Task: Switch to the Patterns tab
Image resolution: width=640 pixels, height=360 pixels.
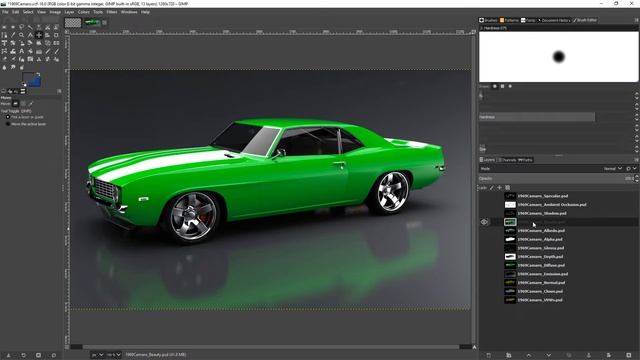Action: pyautogui.click(x=509, y=20)
